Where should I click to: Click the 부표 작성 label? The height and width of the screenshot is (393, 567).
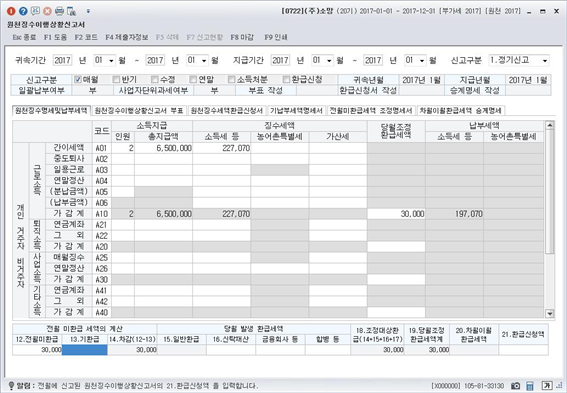click(x=266, y=90)
